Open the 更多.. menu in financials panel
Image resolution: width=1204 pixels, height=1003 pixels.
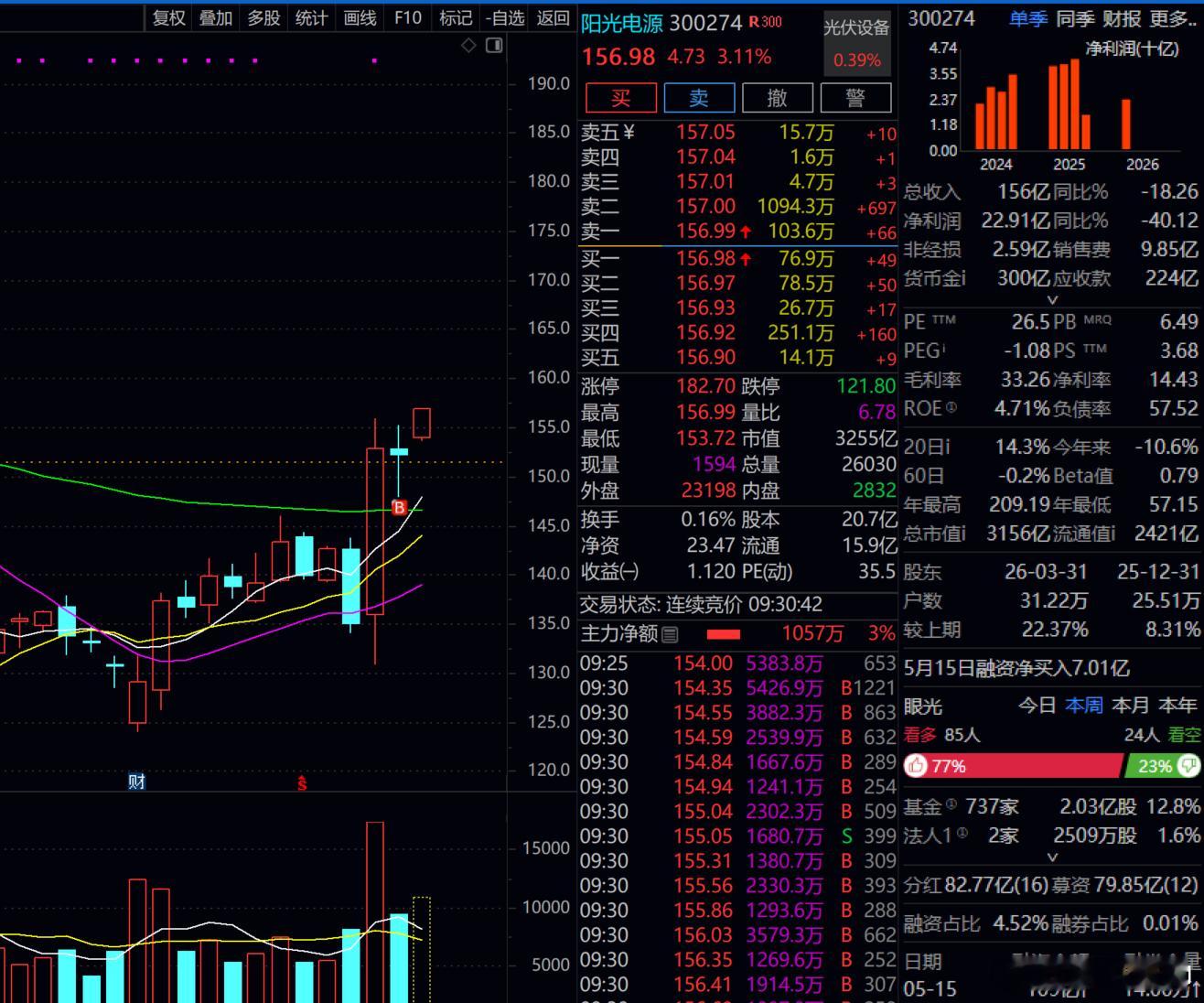[x=1173, y=18]
